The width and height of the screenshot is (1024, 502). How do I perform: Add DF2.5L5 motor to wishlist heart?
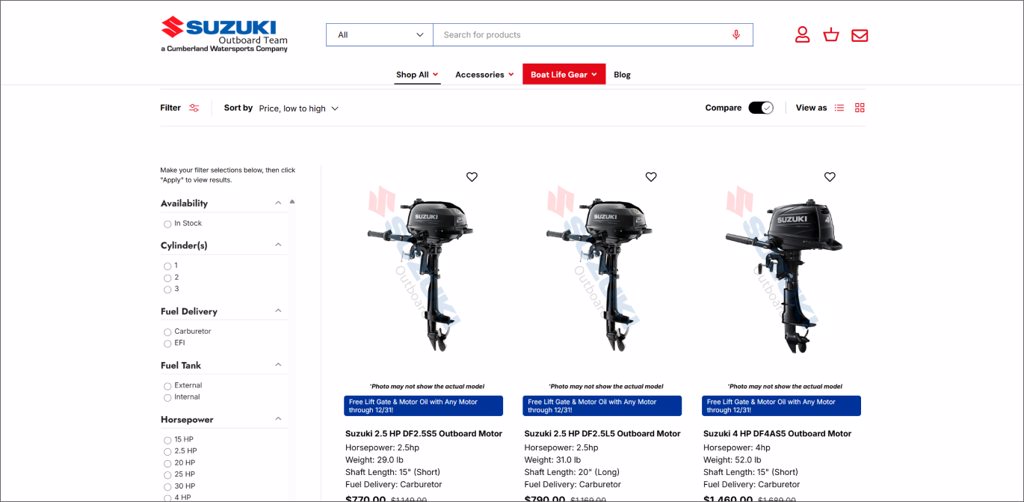pyautogui.click(x=650, y=177)
